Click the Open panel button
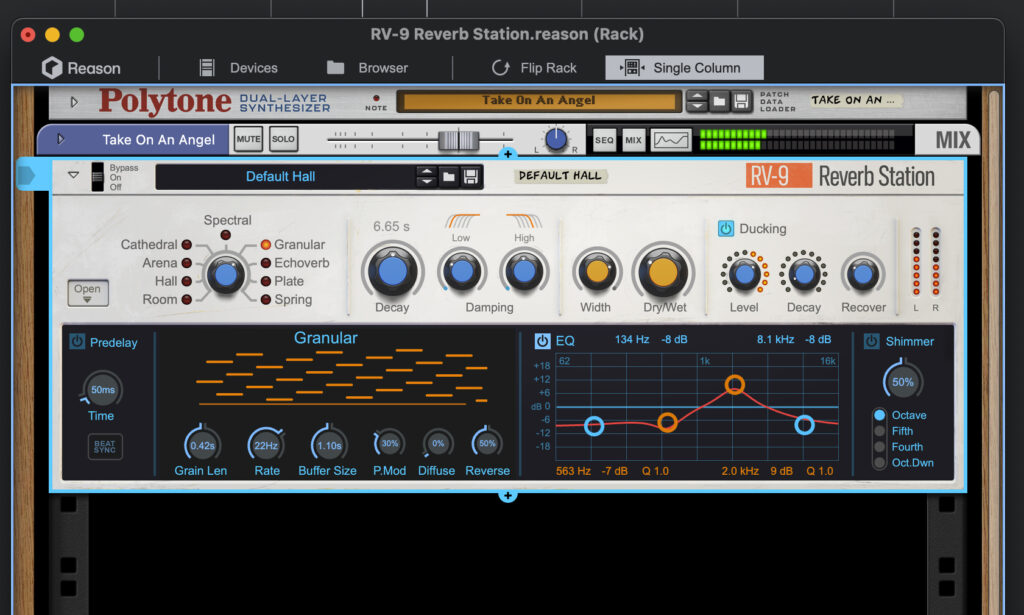The width and height of the screenshot is (1024, 615). point(88,292)
